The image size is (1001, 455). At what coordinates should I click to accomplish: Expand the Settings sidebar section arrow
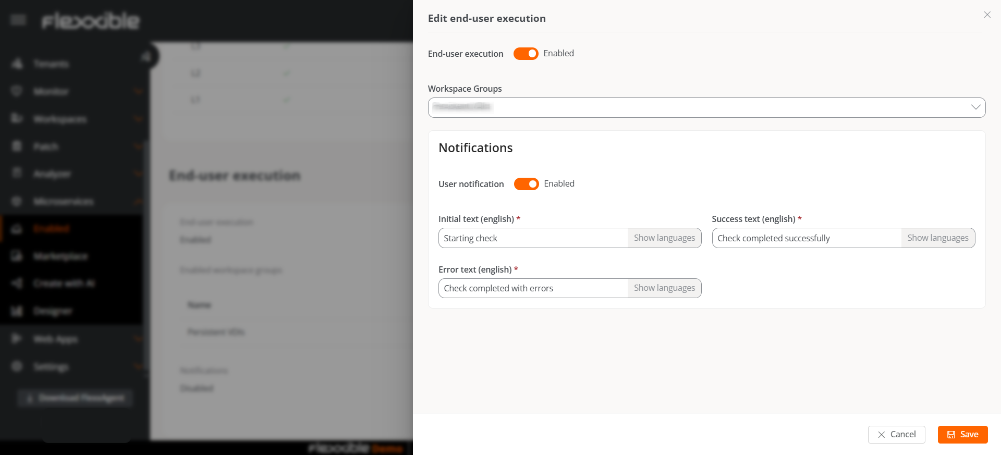pyautogui.click(x=138, y=367)
